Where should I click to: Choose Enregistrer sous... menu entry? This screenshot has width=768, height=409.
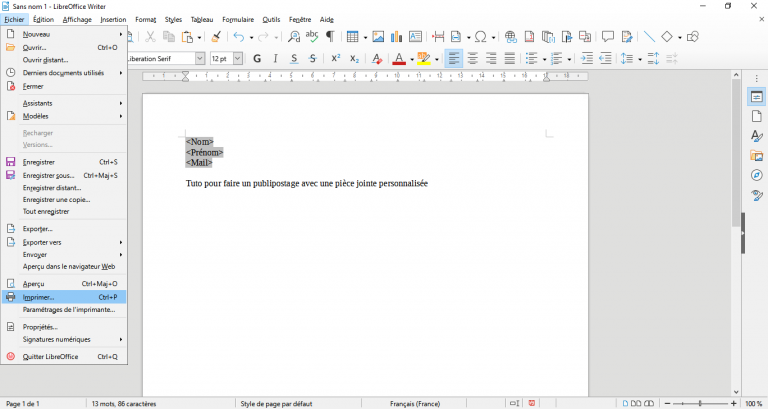coord(64,175)
